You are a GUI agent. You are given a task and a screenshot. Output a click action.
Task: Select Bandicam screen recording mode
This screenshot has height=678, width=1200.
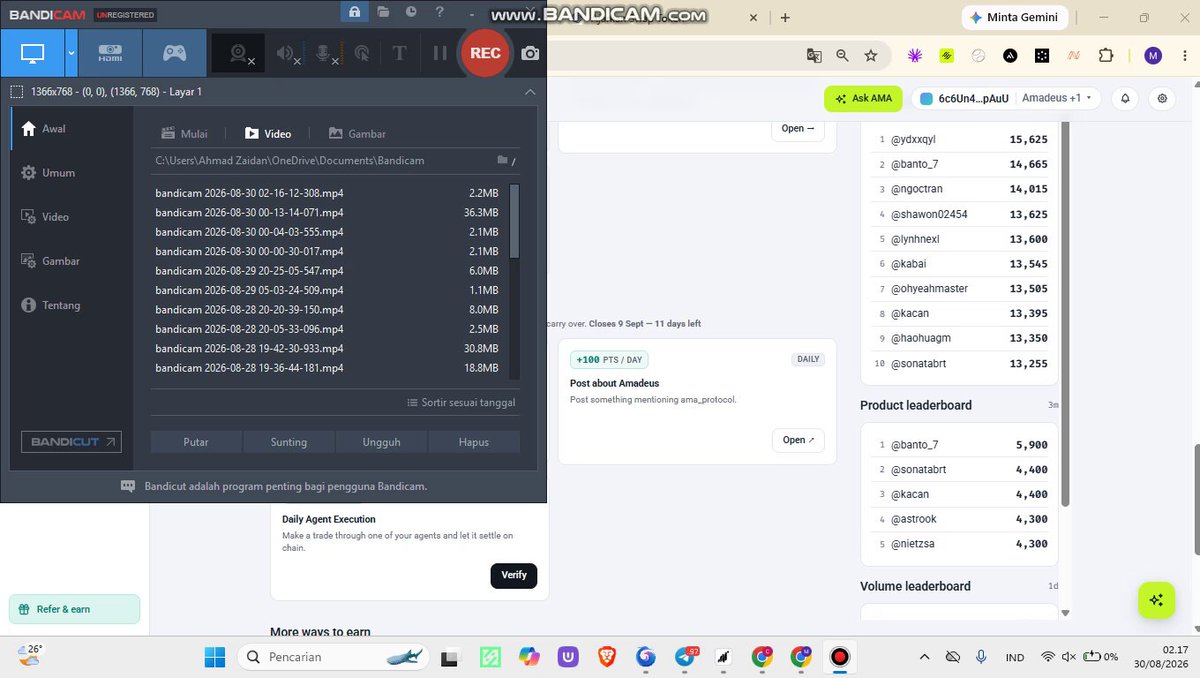tap(33, 53)
